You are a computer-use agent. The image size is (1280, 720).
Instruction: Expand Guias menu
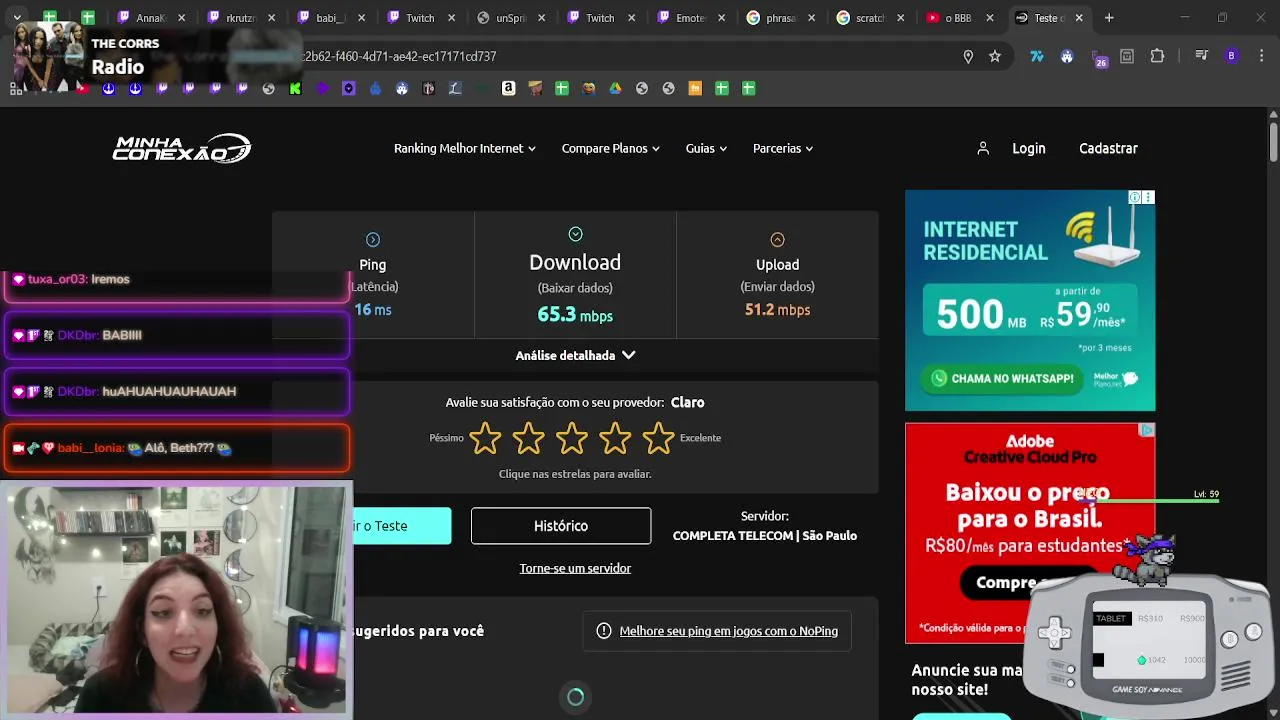click(706, 148)
